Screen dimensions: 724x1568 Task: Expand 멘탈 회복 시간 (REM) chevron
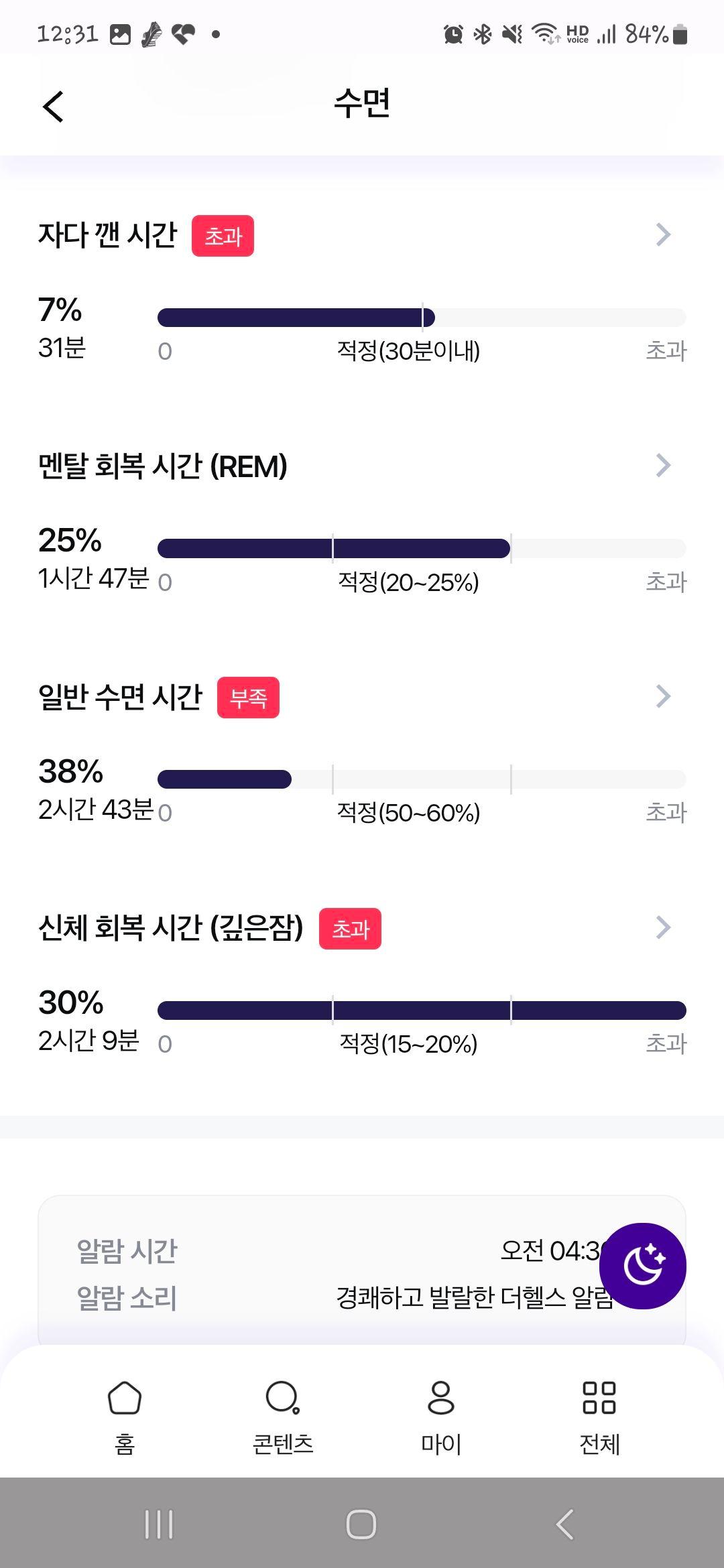click(x=663, y=465)
